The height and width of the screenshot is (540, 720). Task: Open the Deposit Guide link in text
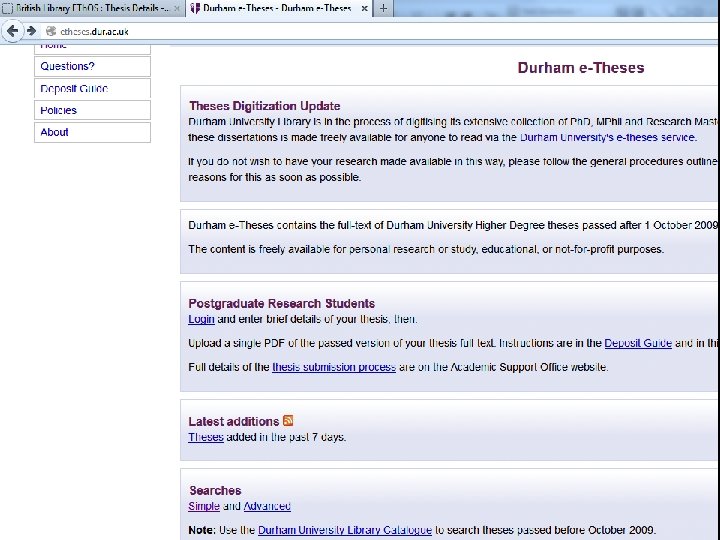(x=638, y=343)
